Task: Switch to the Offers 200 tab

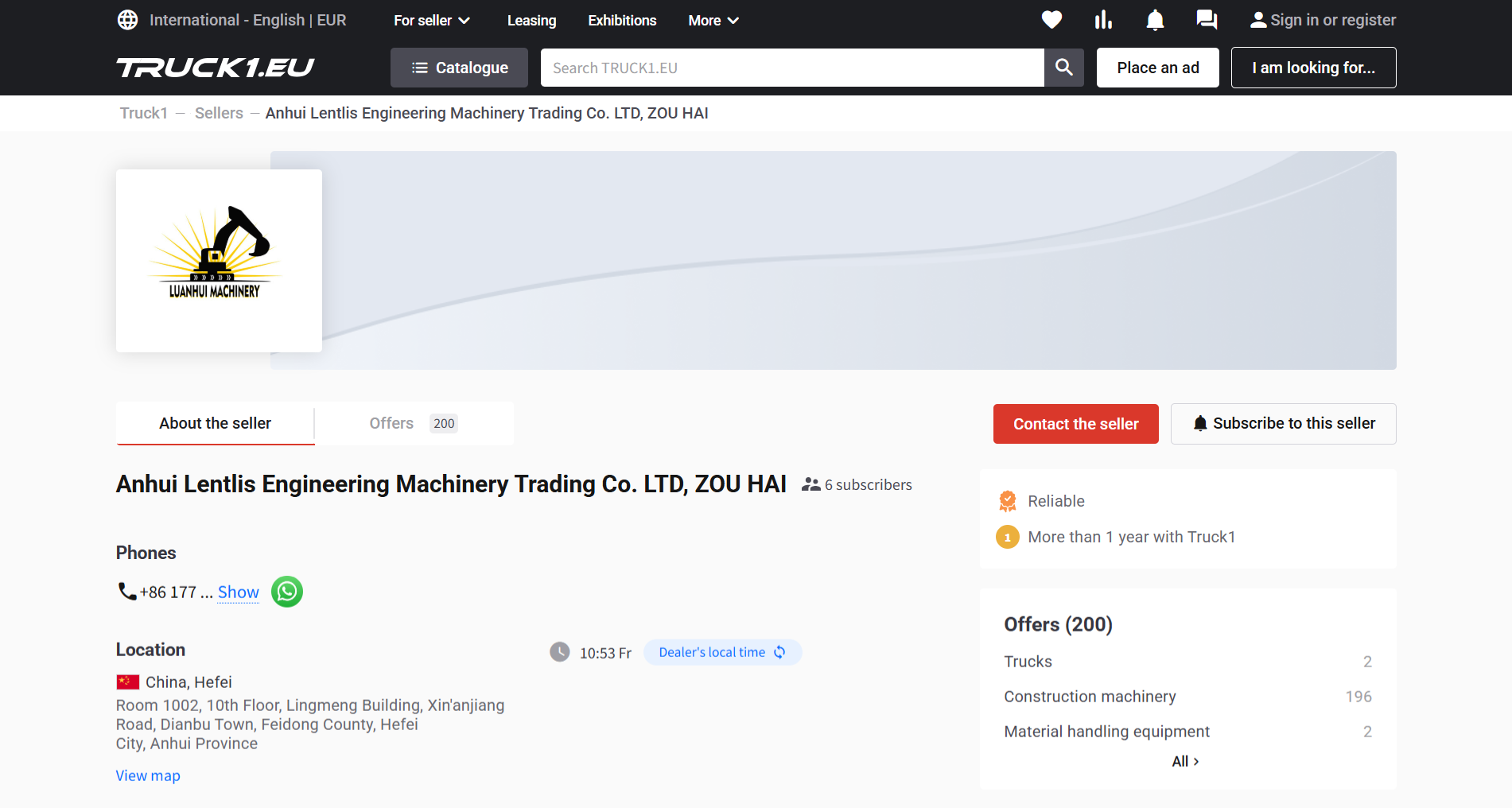Action: (414, 423)
